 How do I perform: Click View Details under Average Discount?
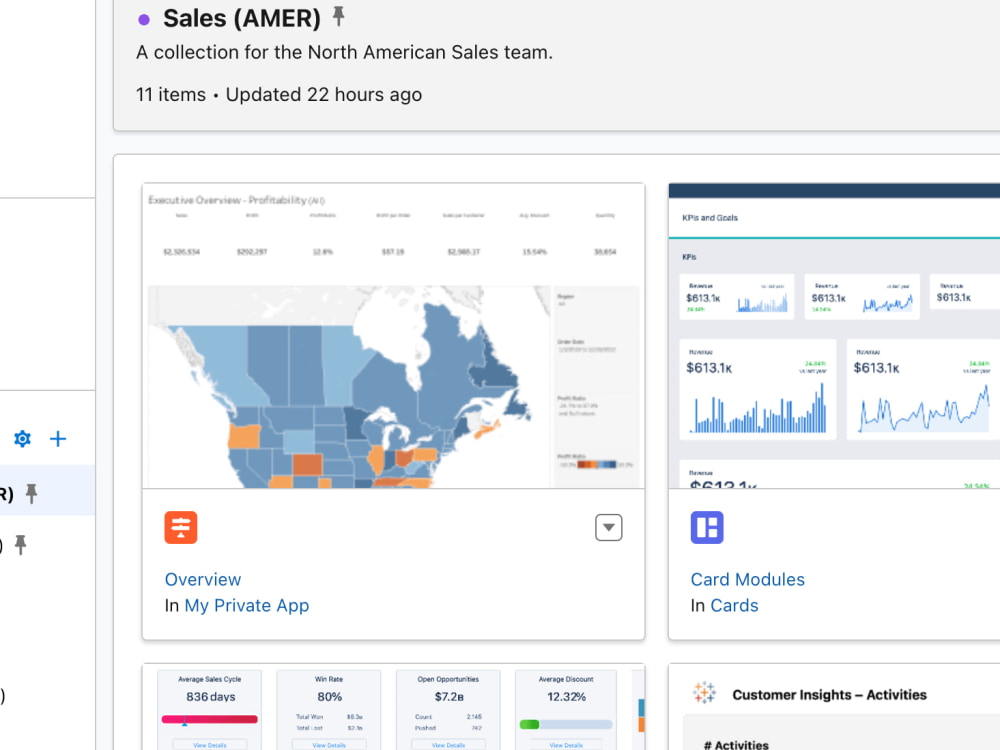click(566, 745)
